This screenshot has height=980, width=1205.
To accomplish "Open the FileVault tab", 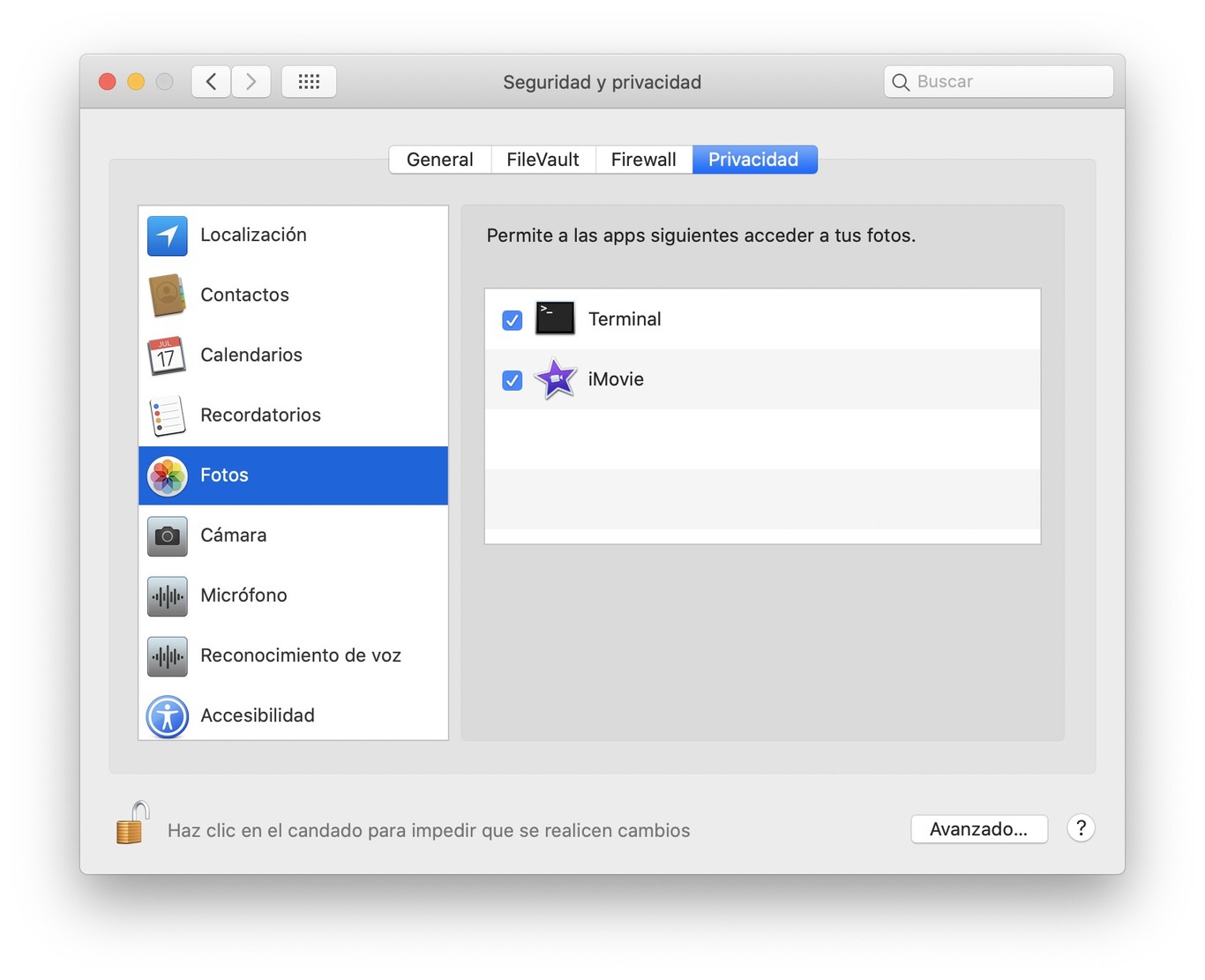I will pos(543,160).
